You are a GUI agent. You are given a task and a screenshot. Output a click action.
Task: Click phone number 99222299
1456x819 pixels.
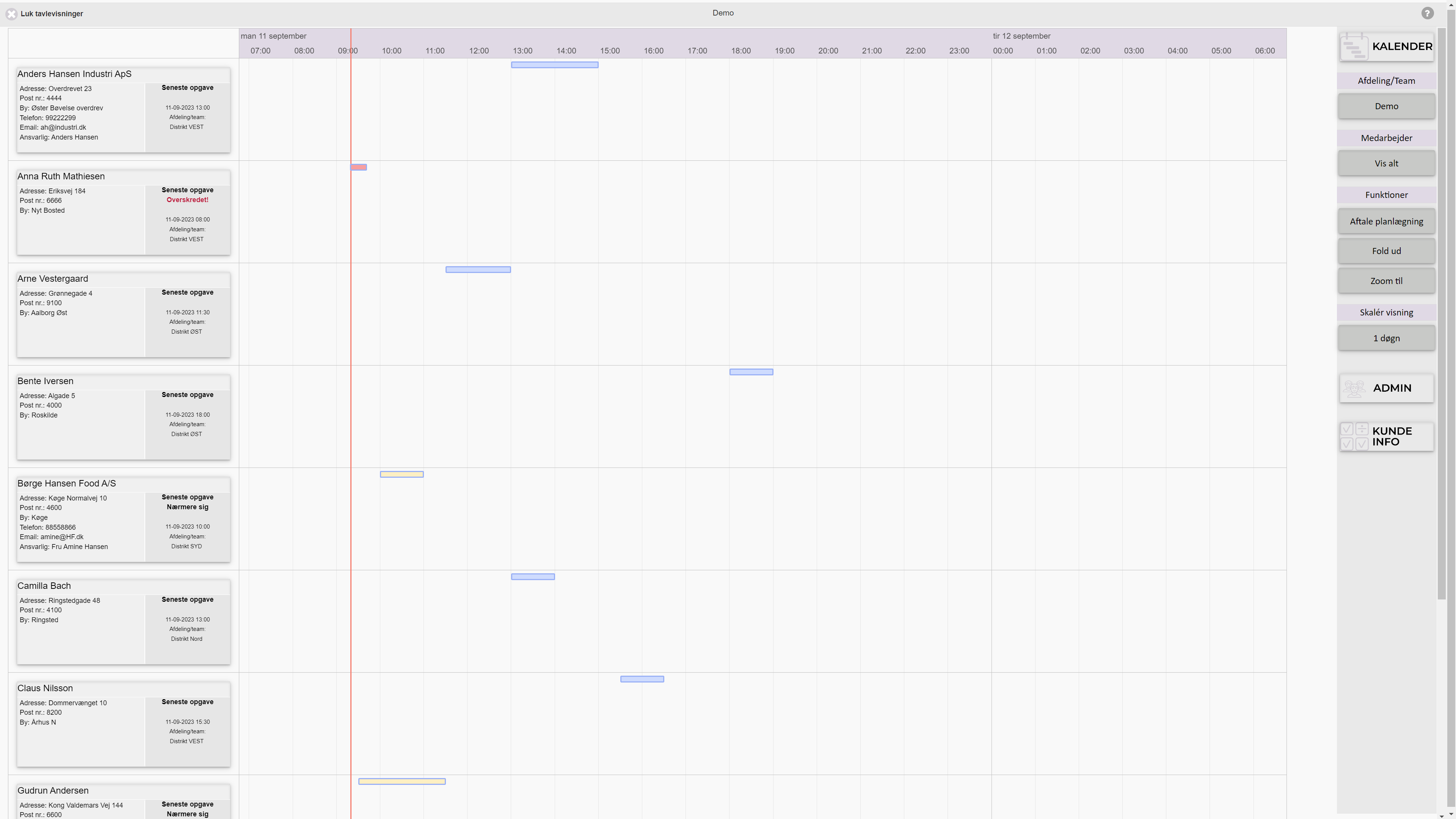61,118
